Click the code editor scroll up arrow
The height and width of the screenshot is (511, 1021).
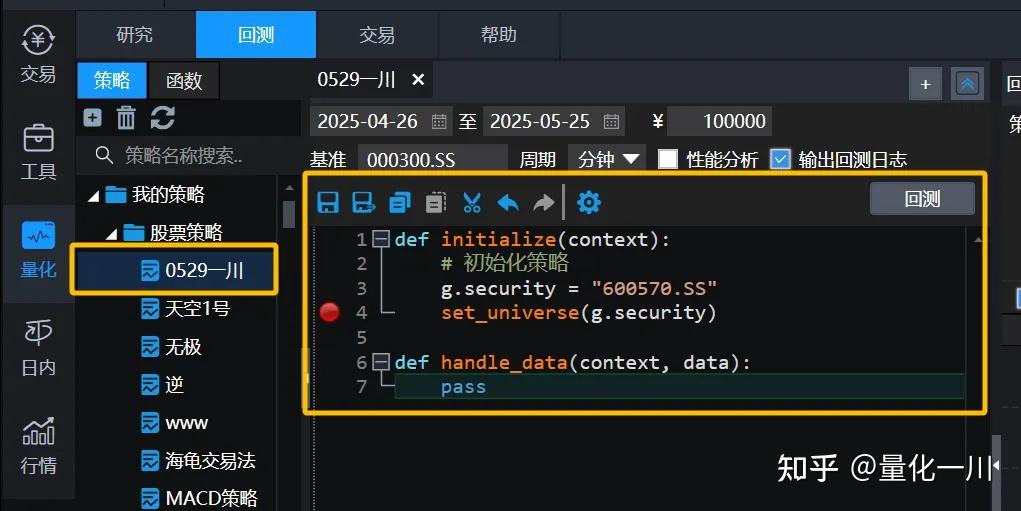coord(979,240)
